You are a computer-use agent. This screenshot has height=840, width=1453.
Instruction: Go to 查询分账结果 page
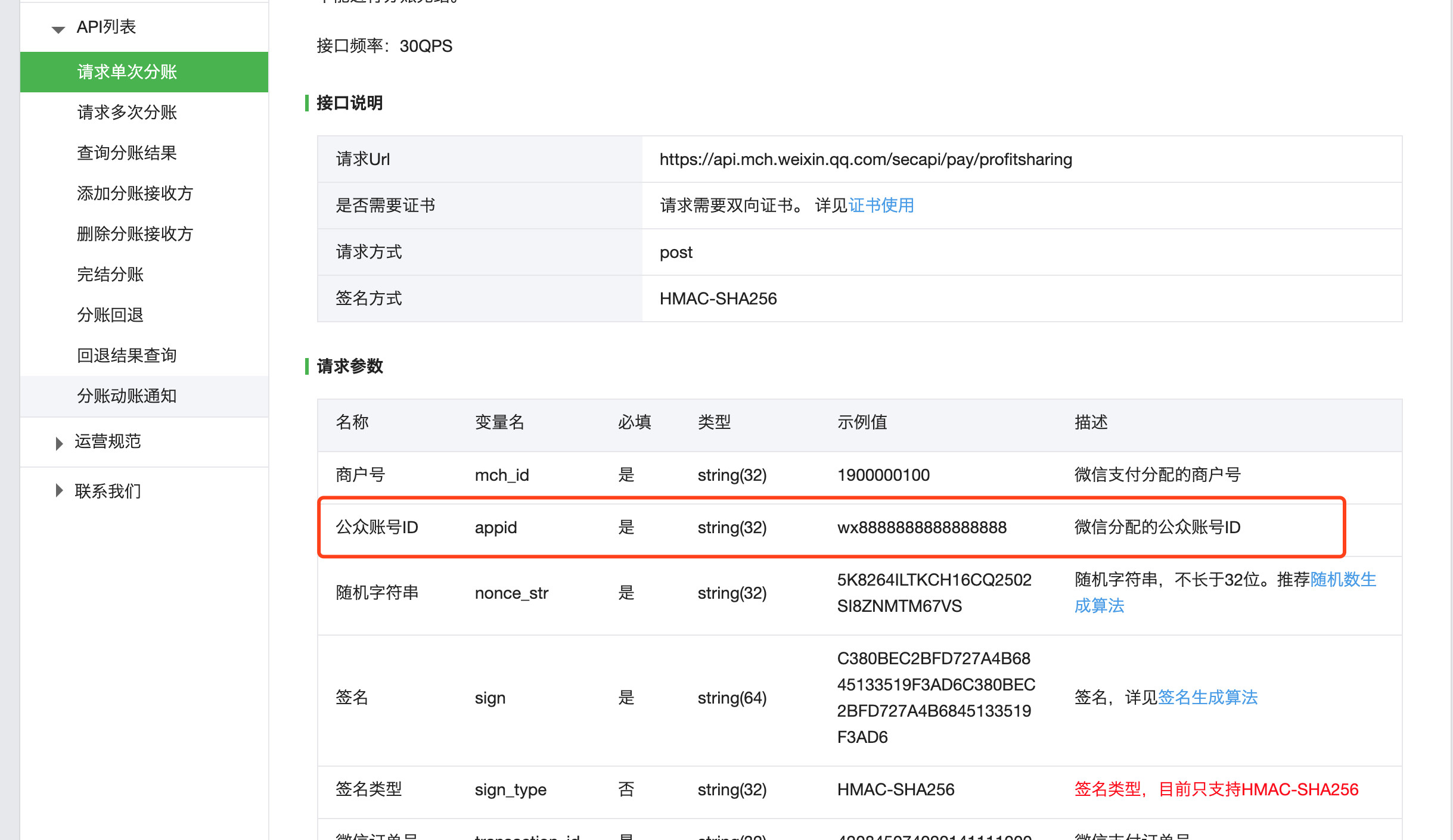pos(127,153)
